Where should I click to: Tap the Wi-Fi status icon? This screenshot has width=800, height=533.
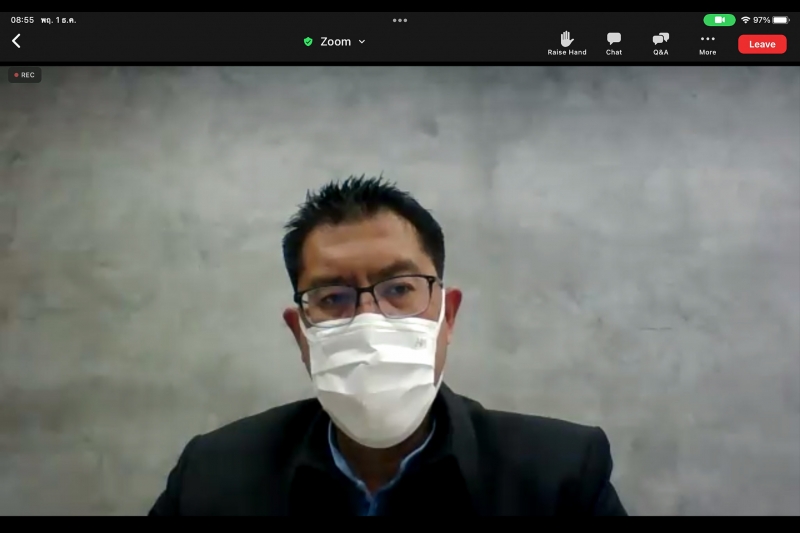pos(746,20)
